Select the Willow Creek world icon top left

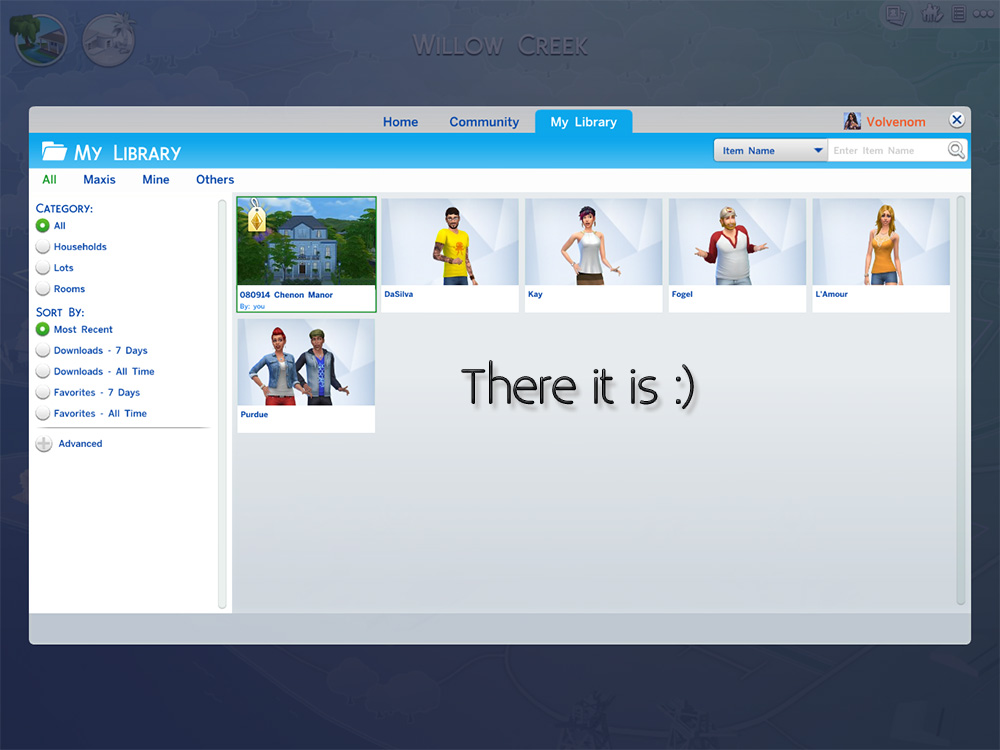click(39, 39)
